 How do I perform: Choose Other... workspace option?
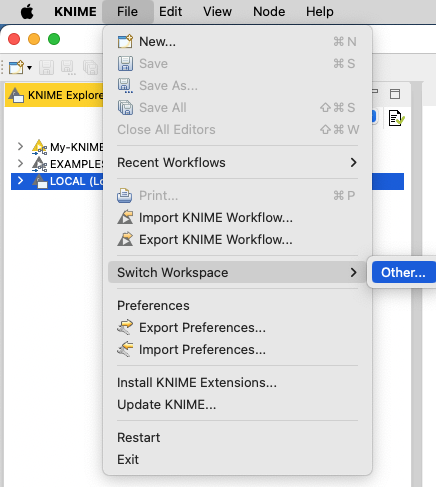point(404,272)
